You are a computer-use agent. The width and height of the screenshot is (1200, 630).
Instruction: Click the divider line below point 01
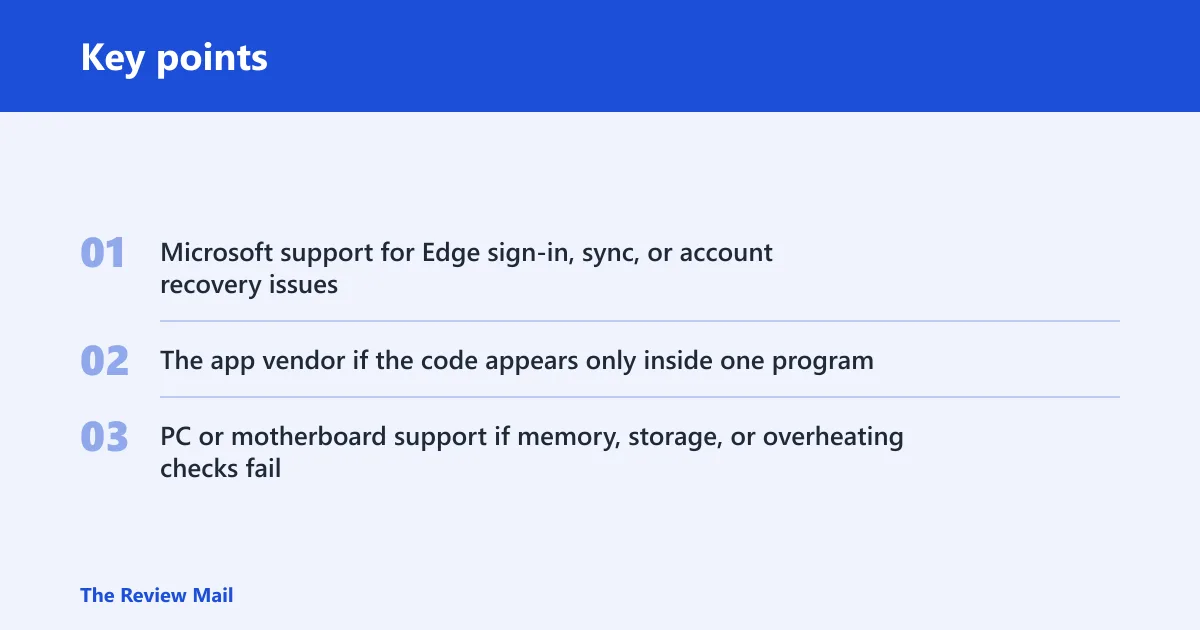click(x=640, y=321)
